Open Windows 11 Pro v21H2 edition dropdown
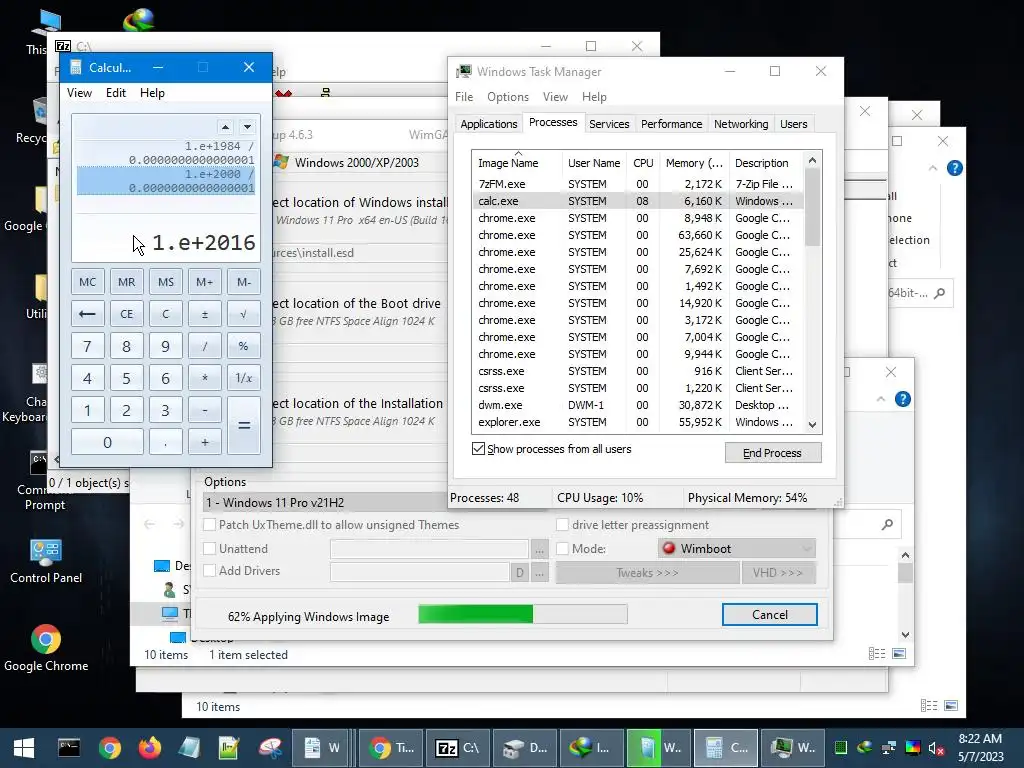Viewport: 1024px width, 768px height. click(x=325, y=502)
